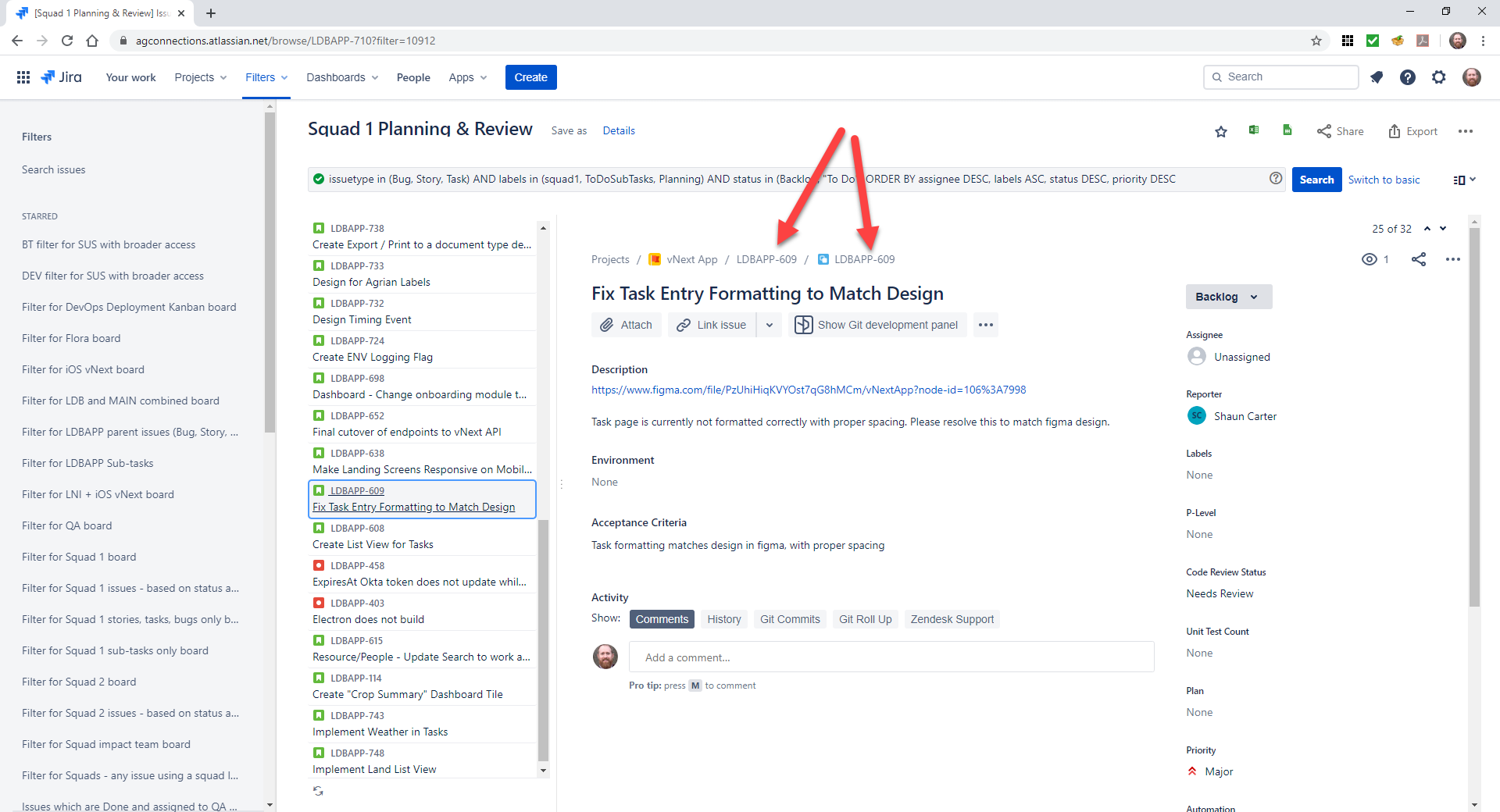Open issue actions ellipsis menu

click(1453, 259)
